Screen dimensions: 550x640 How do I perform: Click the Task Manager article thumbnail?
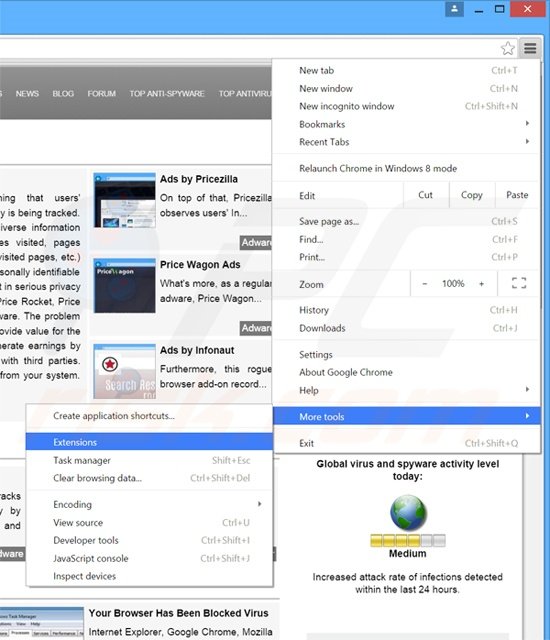(x=42, y=624)
